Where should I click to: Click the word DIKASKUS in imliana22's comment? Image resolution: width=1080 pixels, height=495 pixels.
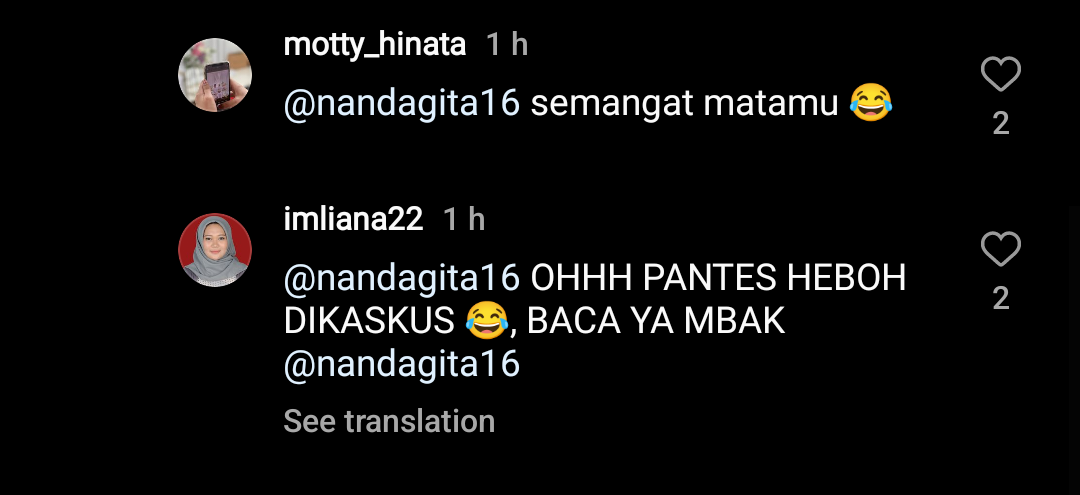370,322
